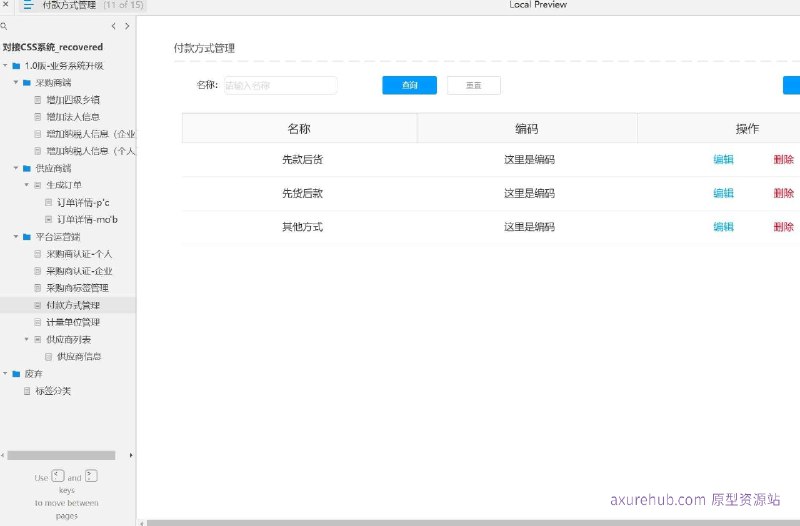
Task: Collapse the 平台运营端 folder
Action: (x=16, y=236)
